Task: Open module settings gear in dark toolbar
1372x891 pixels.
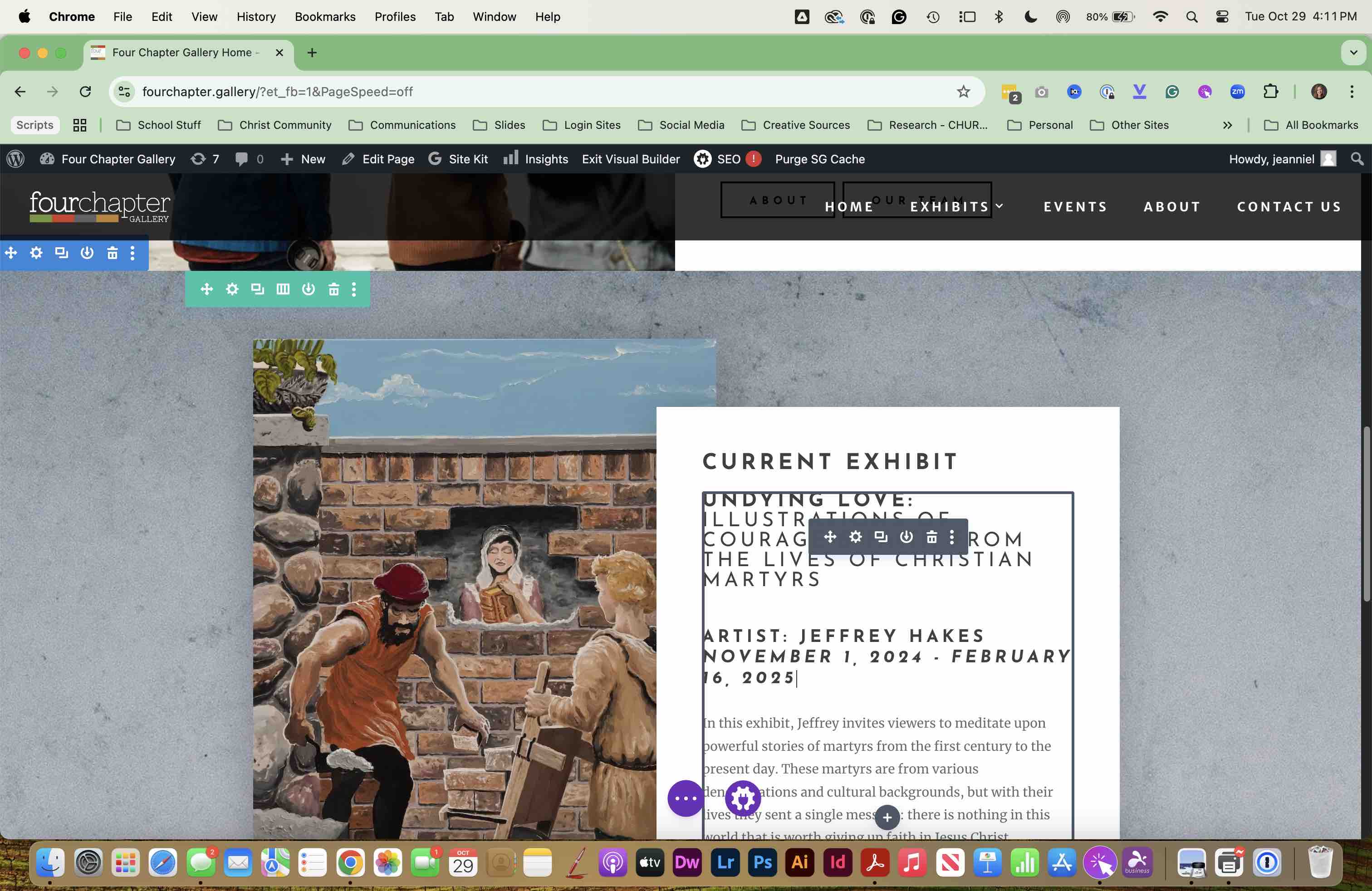Action: pyautogui.click(x=856, y=537)
